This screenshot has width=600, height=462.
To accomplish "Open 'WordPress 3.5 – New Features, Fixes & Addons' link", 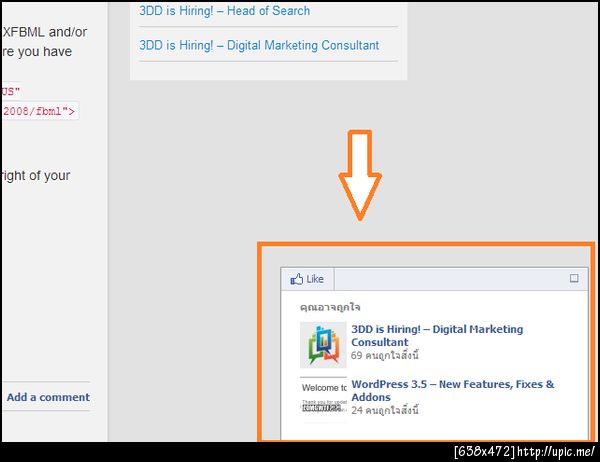I will click(x=452, y=390).
